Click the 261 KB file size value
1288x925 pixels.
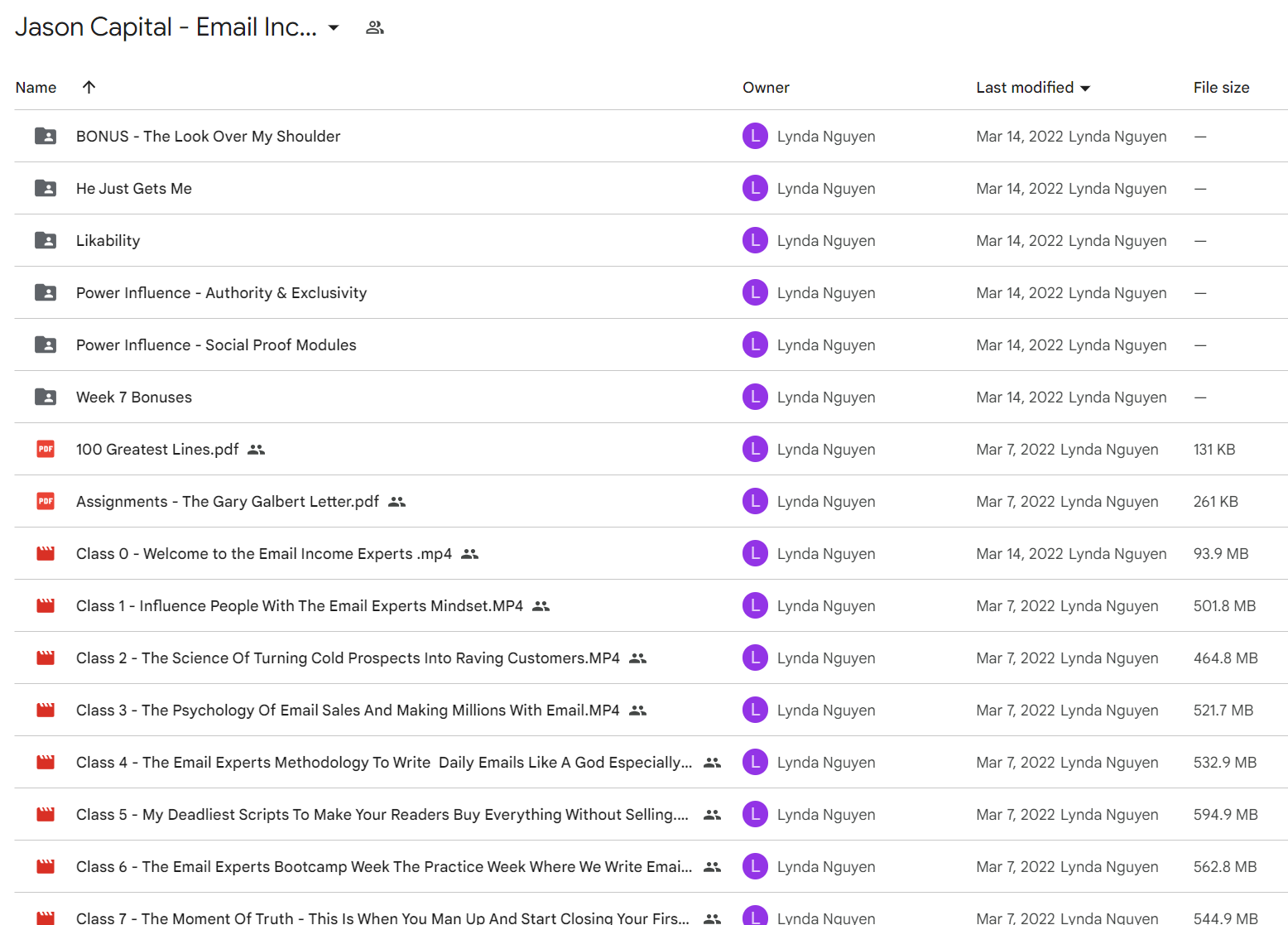click(x=1216, y=501)
